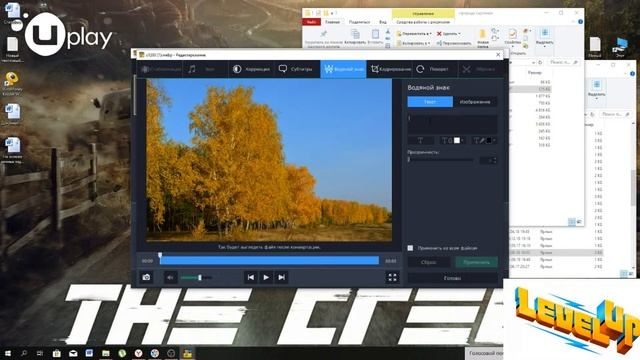This screenshot has width=640, height=360.
Task: Enable Применить ко всем файлам checkbox
Action: click(410, 248)
